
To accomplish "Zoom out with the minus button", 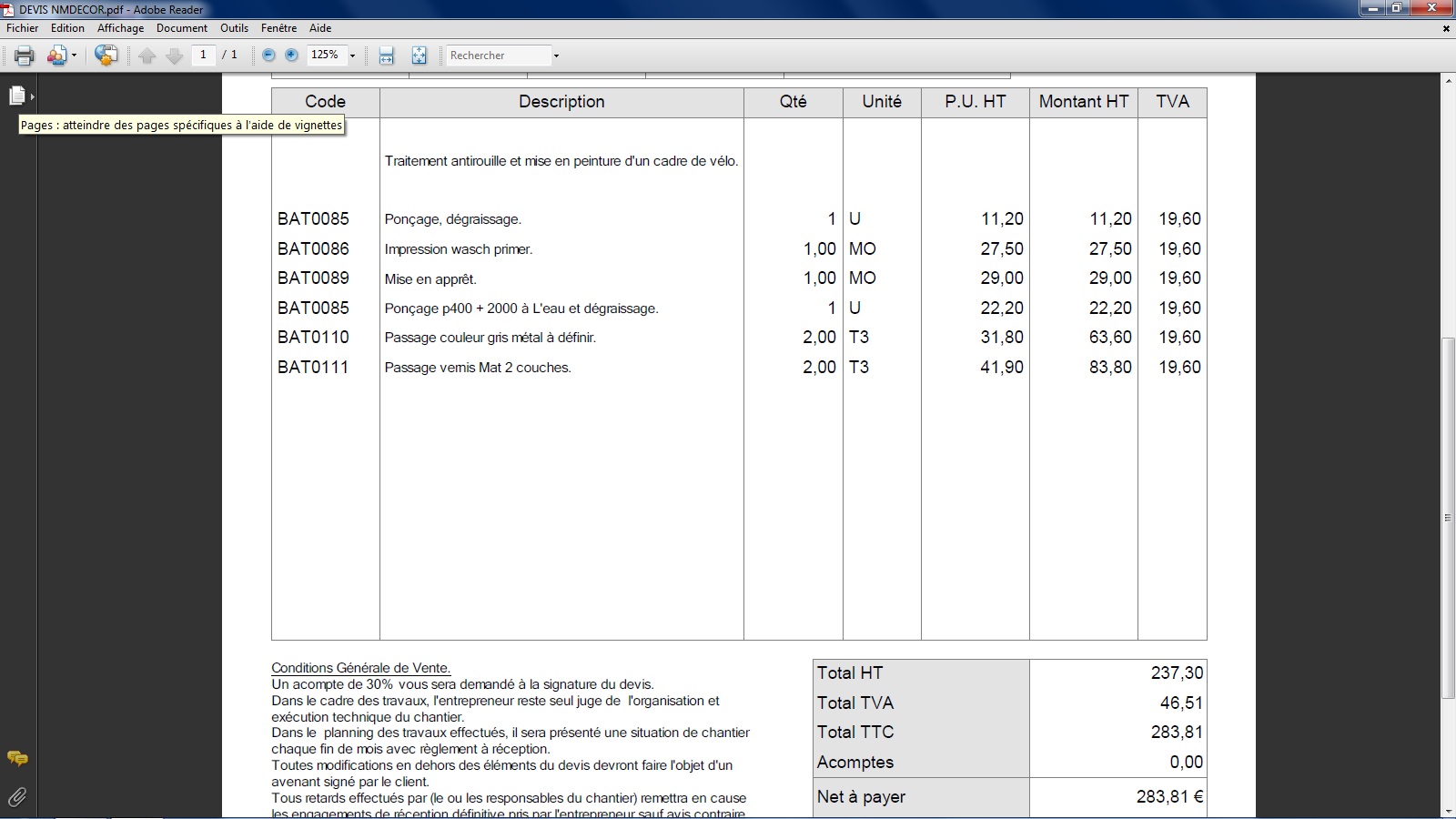I will coord(268,56).
